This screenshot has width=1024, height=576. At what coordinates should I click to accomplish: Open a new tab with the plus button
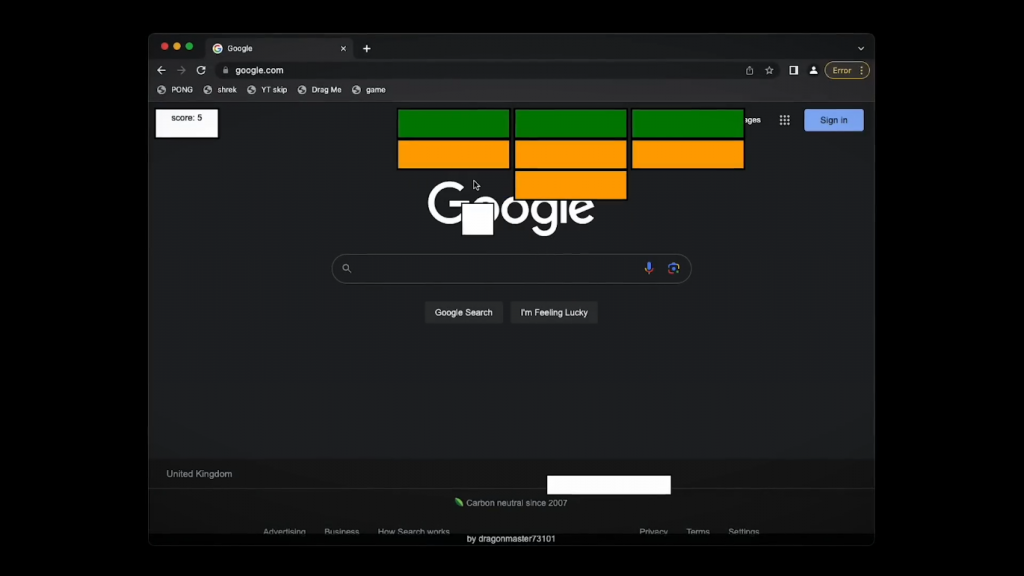(366, 48)
